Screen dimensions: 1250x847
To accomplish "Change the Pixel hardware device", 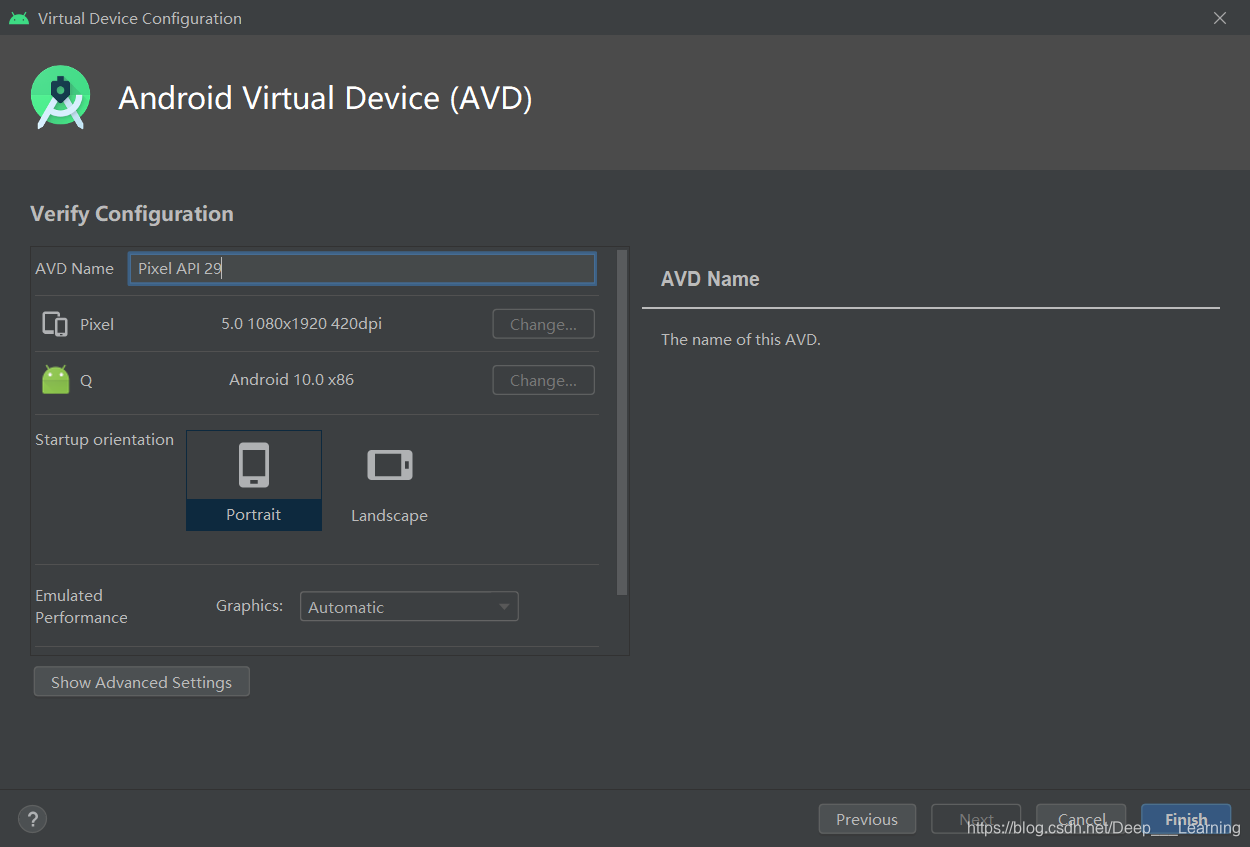I will pos(543,324).
